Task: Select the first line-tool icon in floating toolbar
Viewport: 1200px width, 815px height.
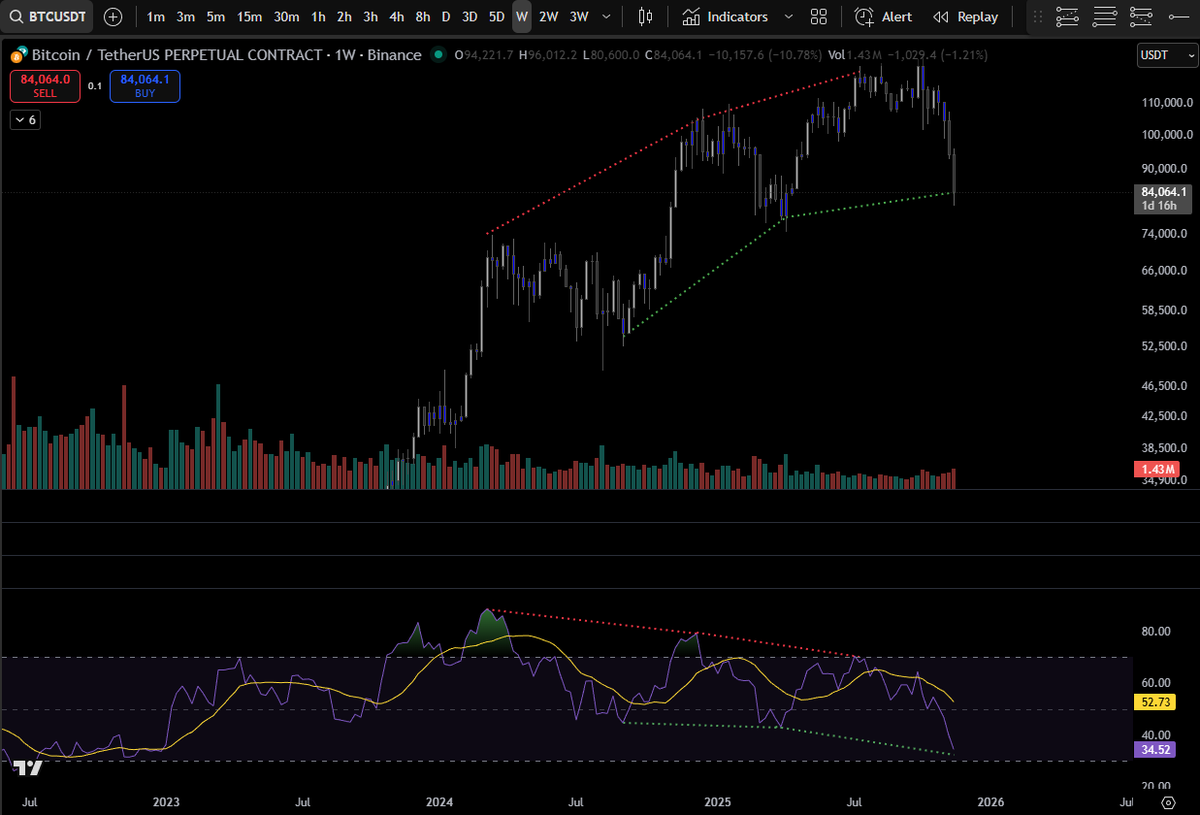Action: [x=1067, y=16]
